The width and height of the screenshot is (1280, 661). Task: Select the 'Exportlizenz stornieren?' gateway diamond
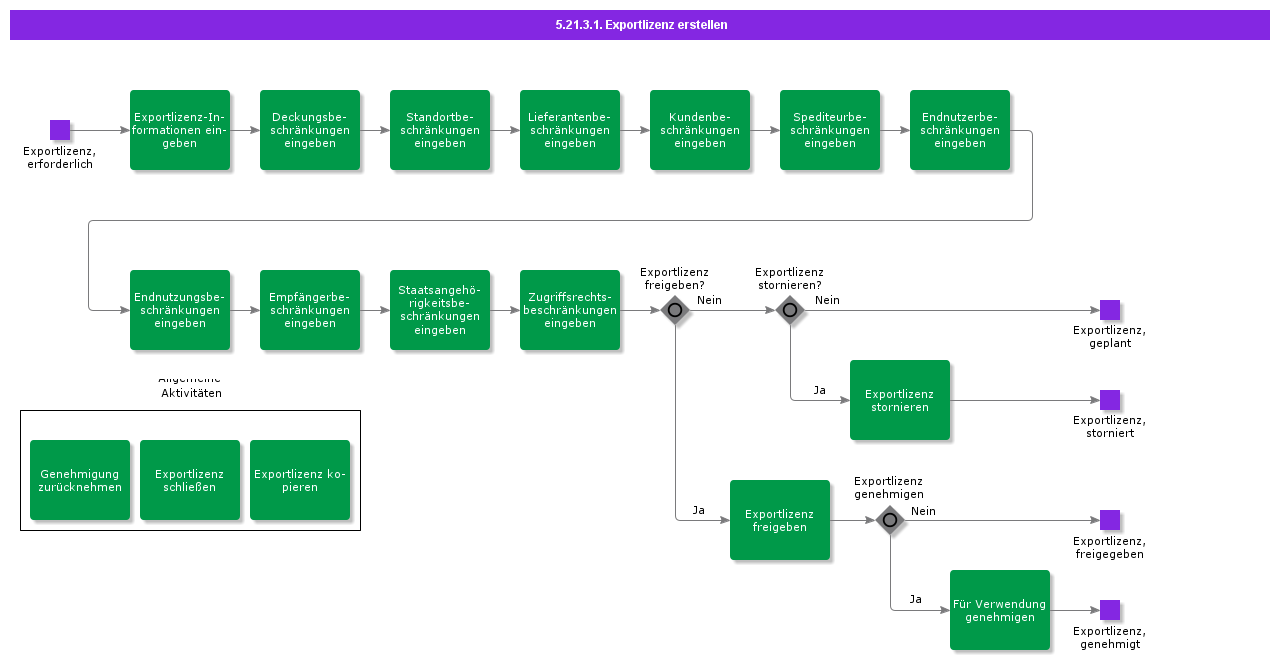(x=790, y=310)
